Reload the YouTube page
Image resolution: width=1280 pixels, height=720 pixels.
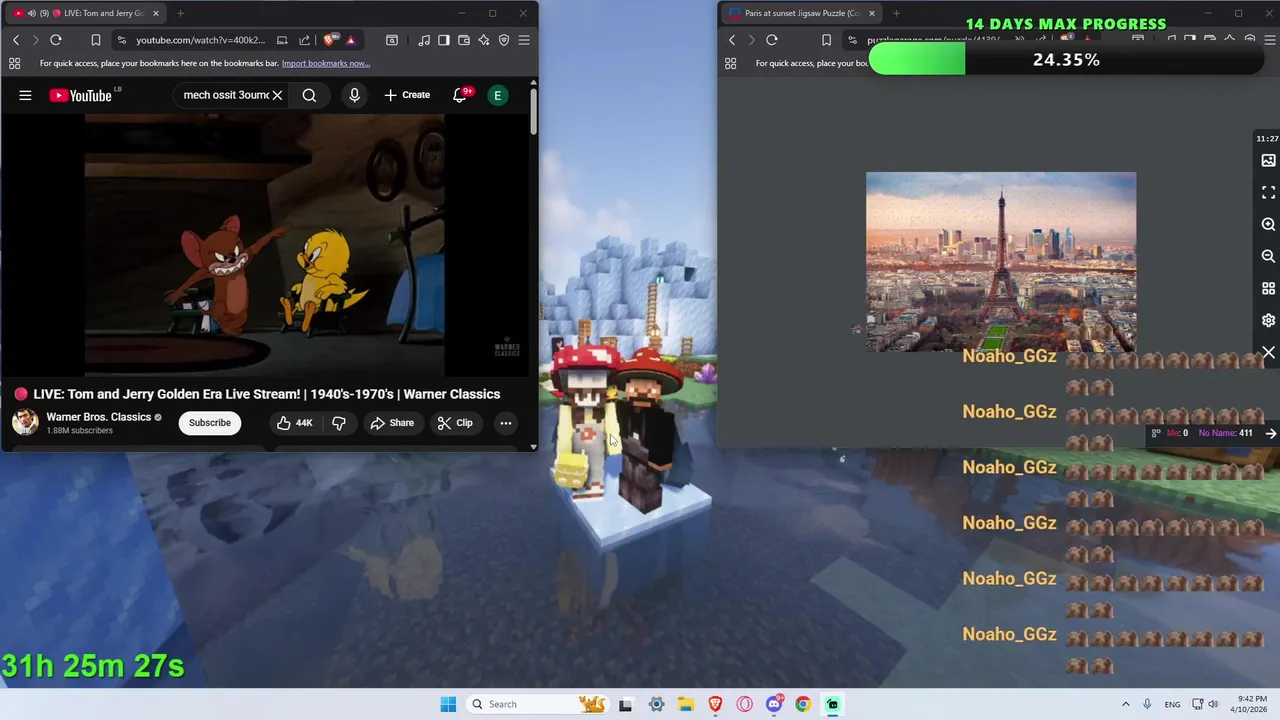(x=56, y=40)
